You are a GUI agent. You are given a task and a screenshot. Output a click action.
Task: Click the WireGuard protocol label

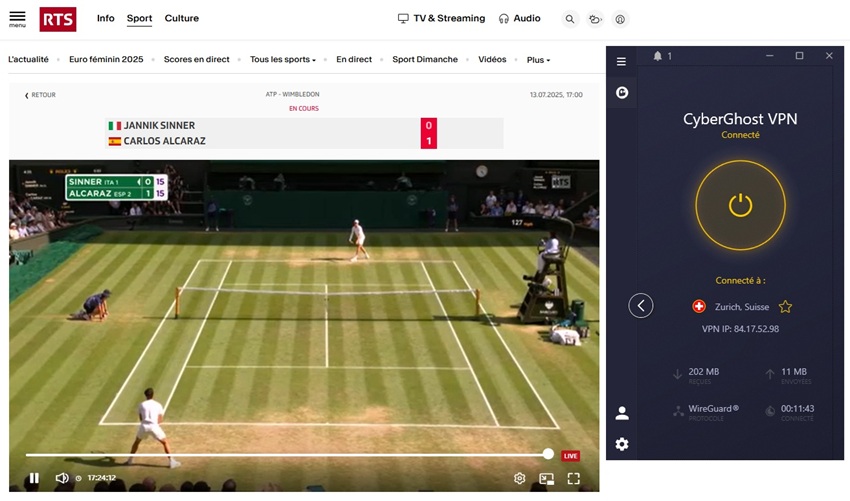pos(713,409)
